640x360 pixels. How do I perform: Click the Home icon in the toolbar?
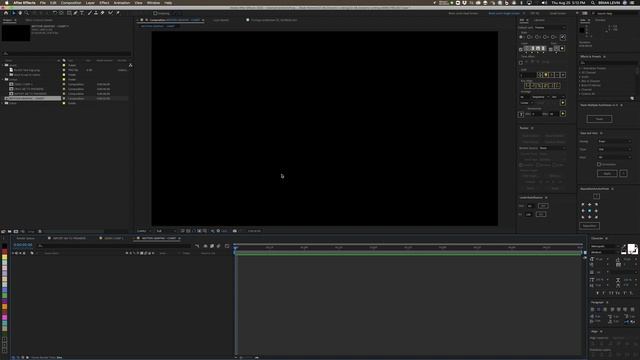pyautogui.click(x=6, y=13)
